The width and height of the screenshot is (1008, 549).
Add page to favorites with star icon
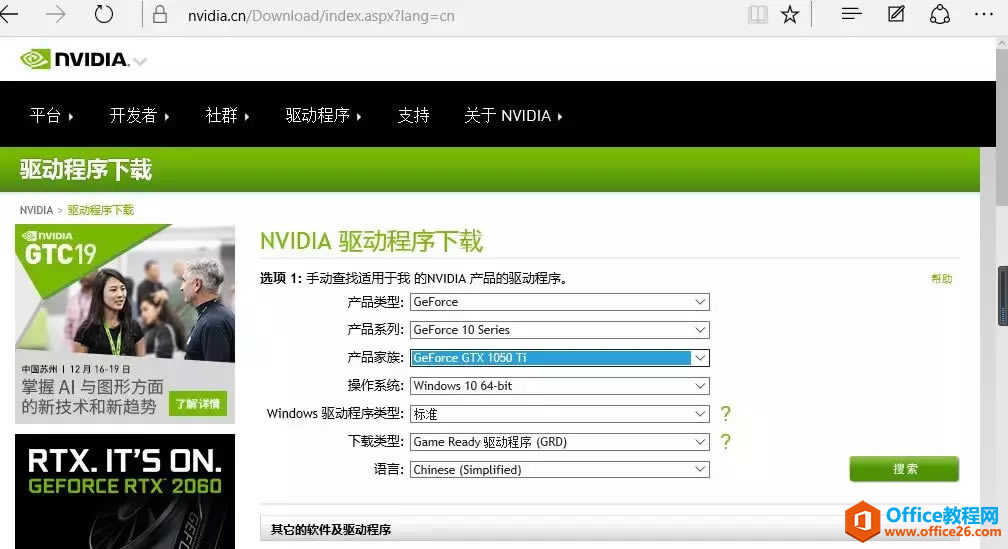790,14
